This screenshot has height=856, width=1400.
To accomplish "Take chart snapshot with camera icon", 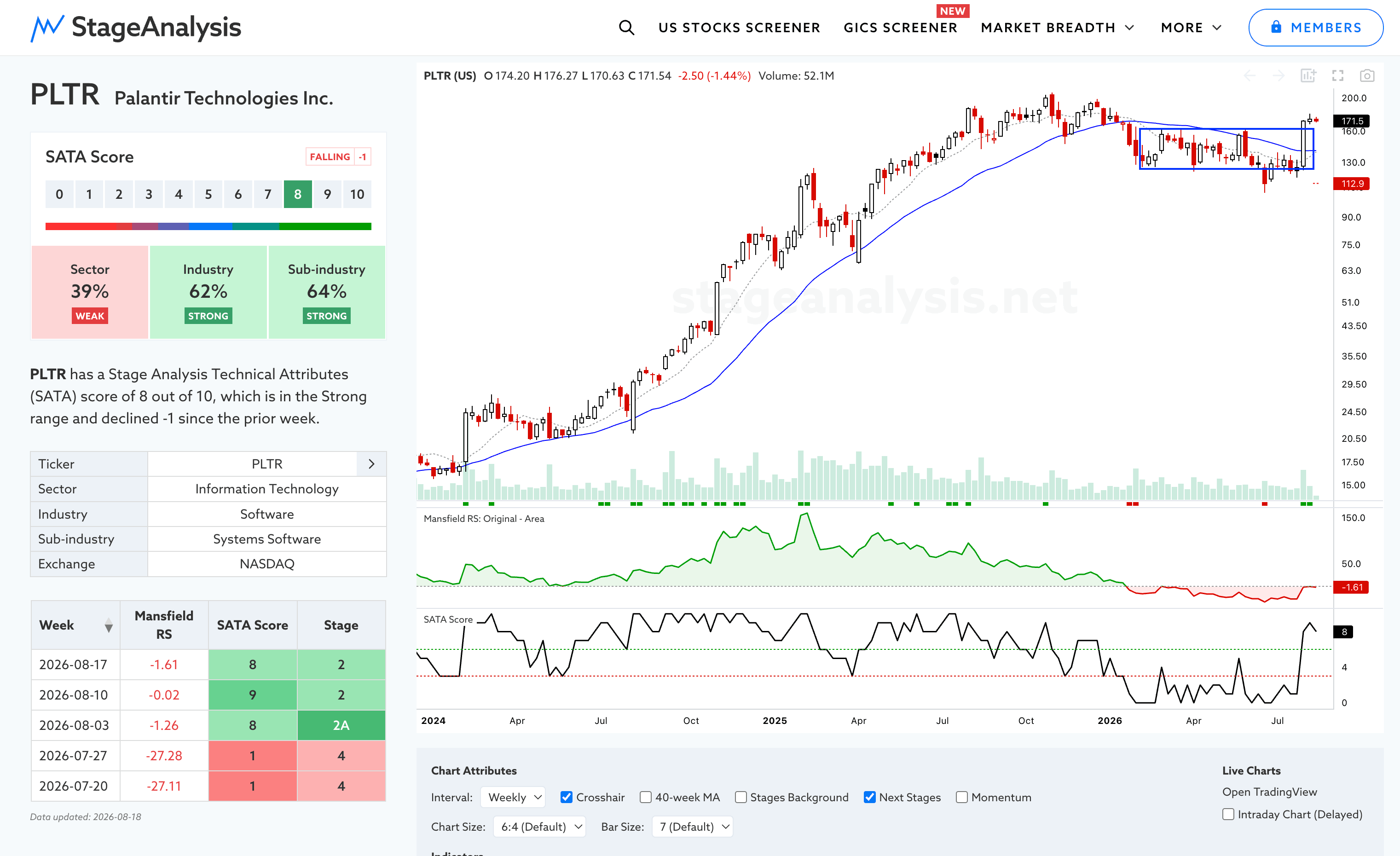I will 1367,75.
